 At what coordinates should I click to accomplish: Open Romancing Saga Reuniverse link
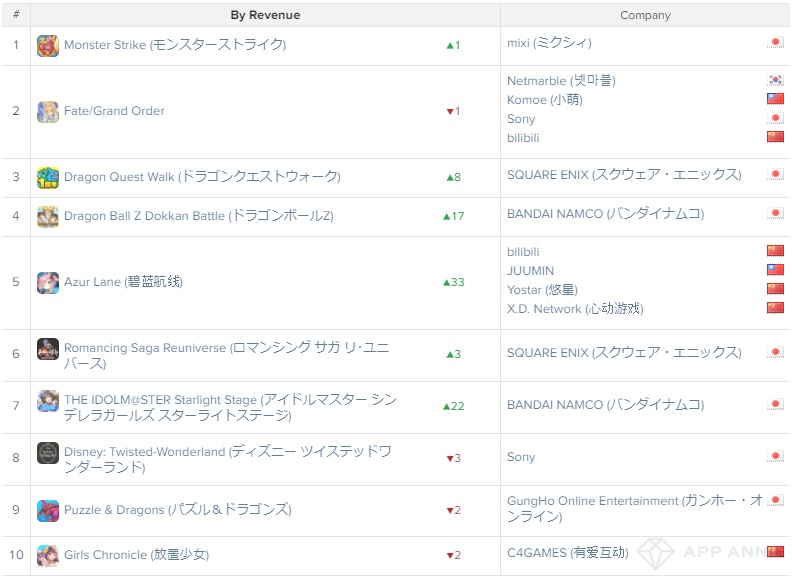coord(226,356)
